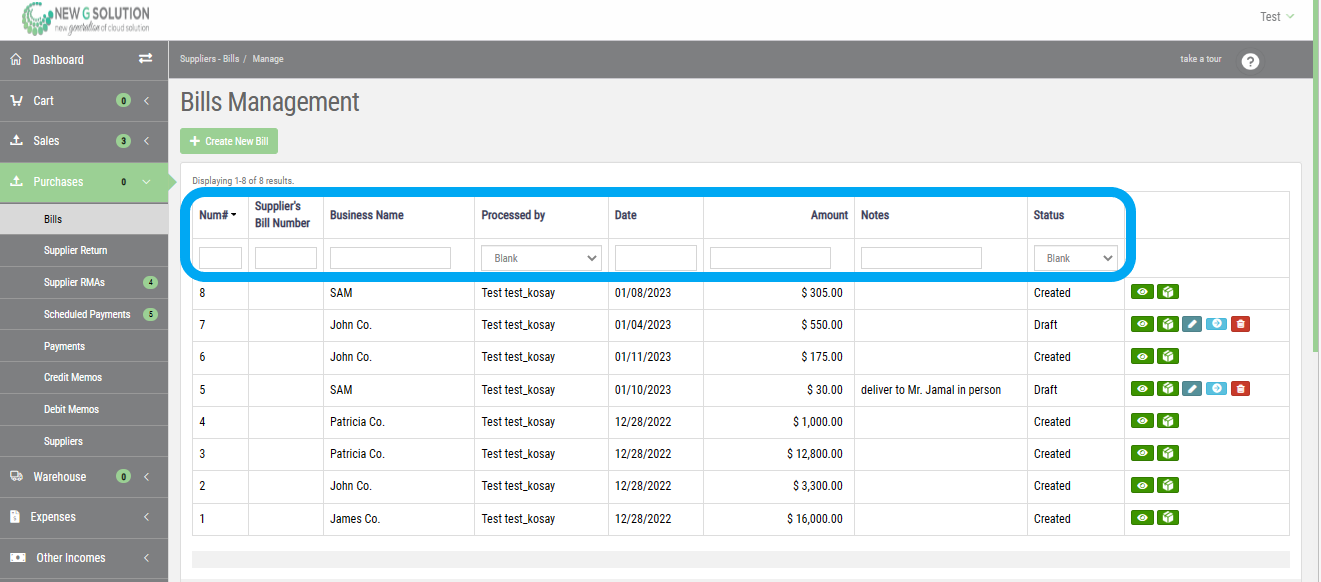Click the package box icon for bill 8

click(1167, 292)
